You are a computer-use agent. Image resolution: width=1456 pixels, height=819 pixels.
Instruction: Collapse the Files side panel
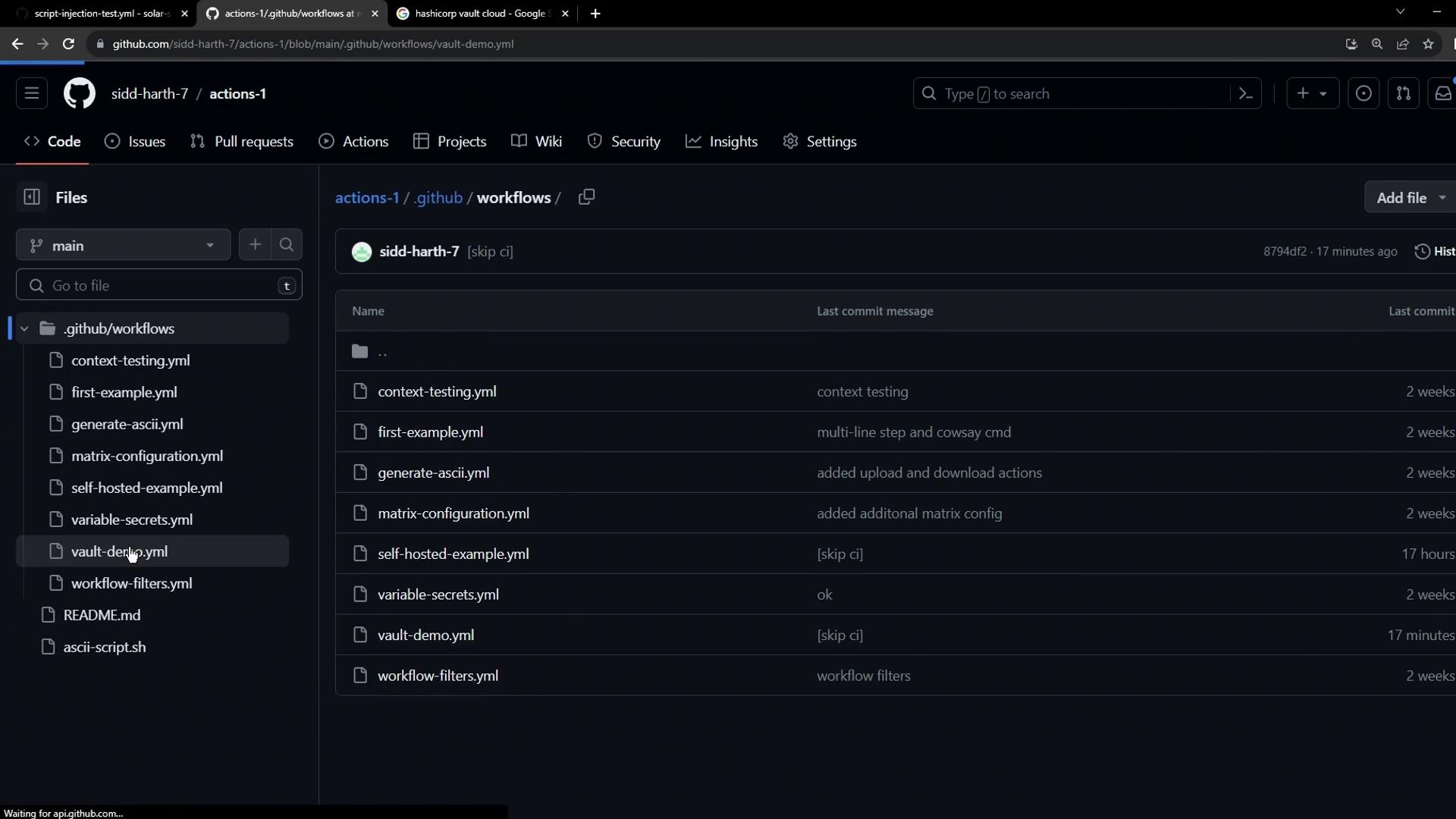point(32,197)
